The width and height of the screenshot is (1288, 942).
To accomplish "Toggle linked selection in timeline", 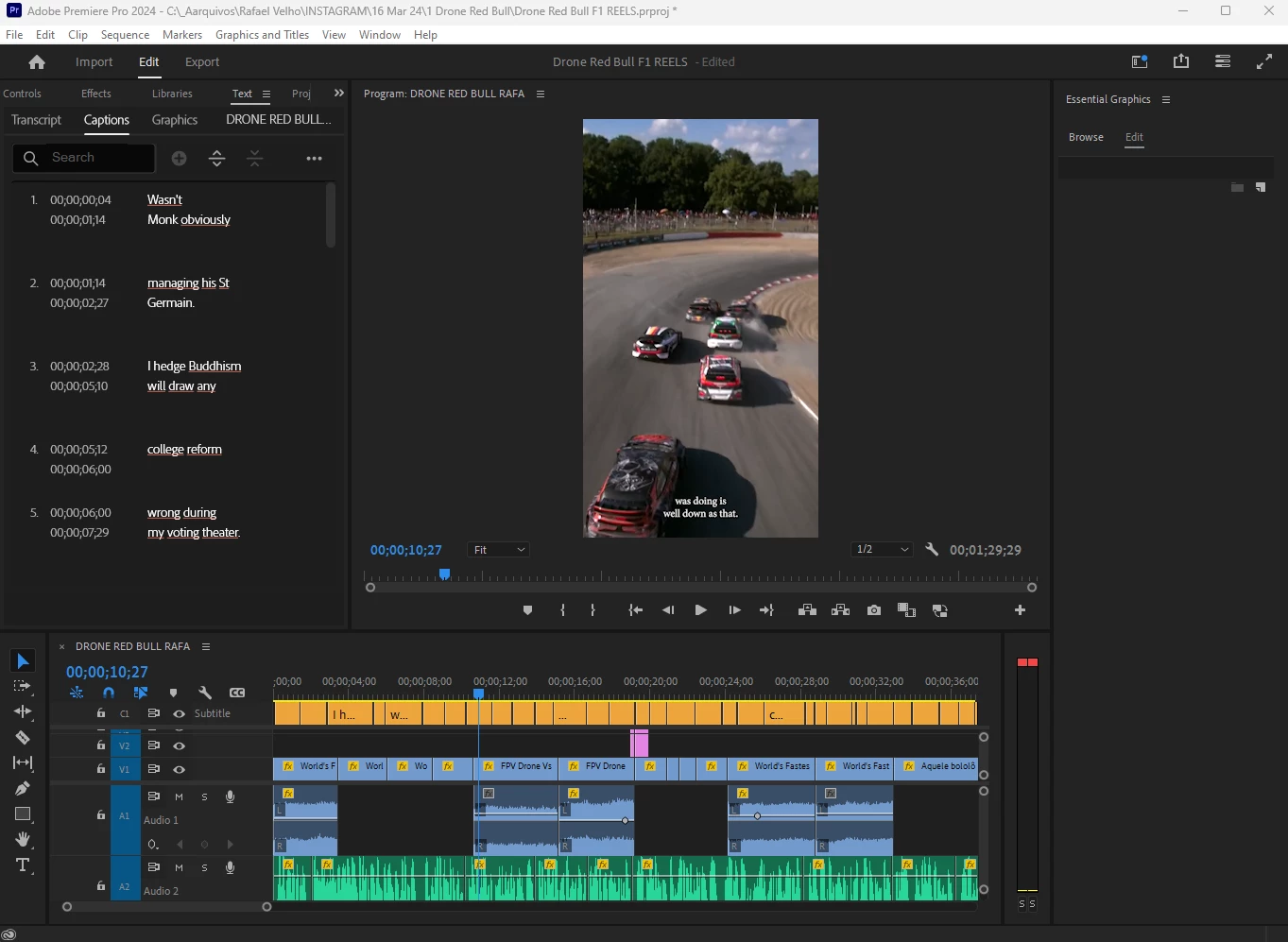I will tap(141, 693).
